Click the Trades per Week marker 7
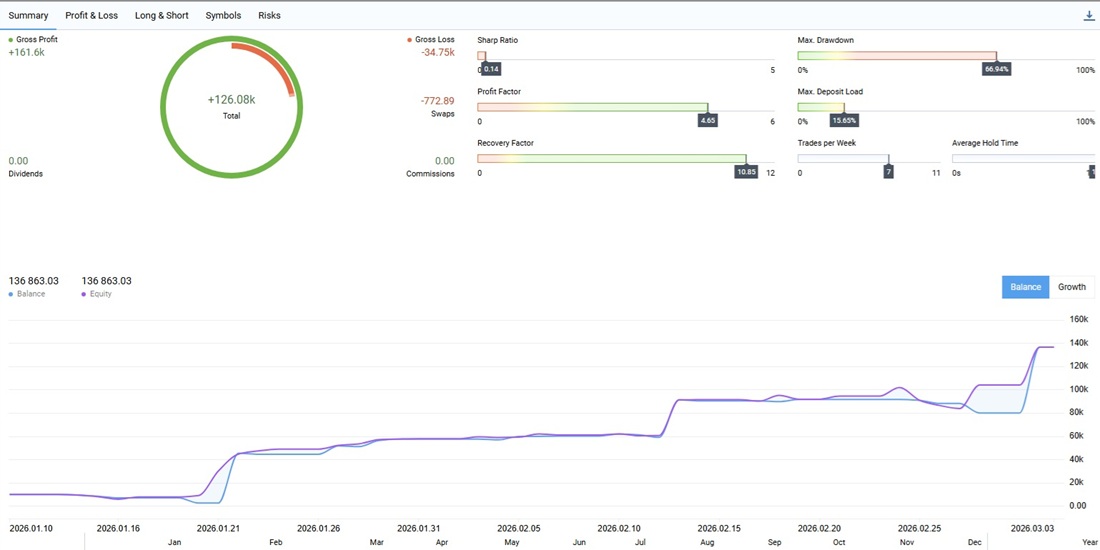The width and height of the screenshot is (1100, 550). [888, 172]
